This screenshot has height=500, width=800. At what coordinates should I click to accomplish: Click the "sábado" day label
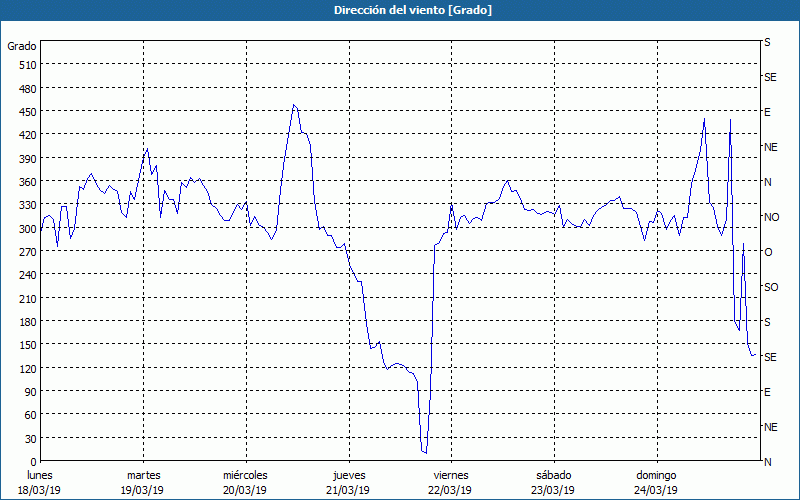coord(554,475)
